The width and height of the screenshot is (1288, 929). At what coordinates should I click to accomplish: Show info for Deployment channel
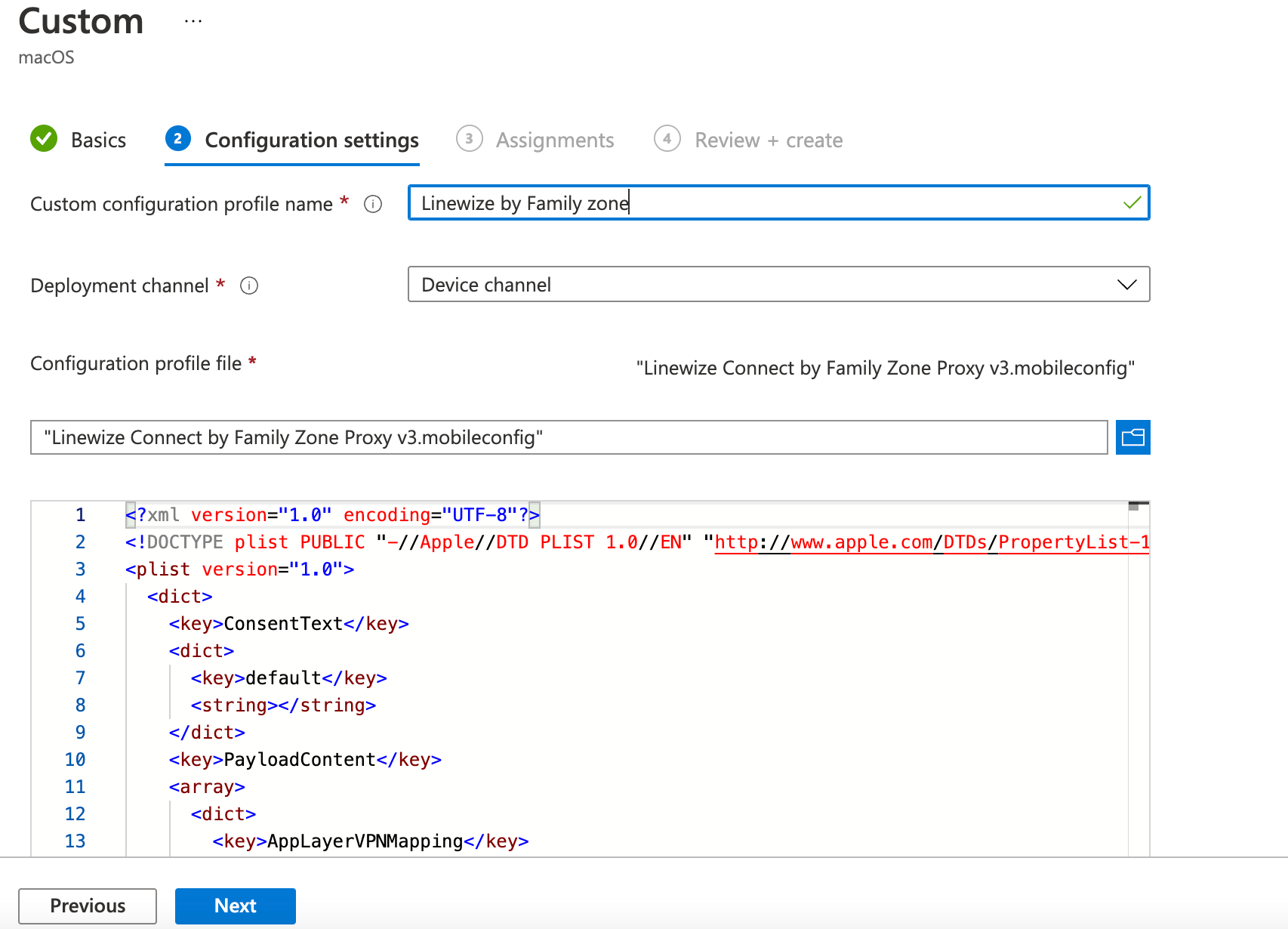point(249,285)
